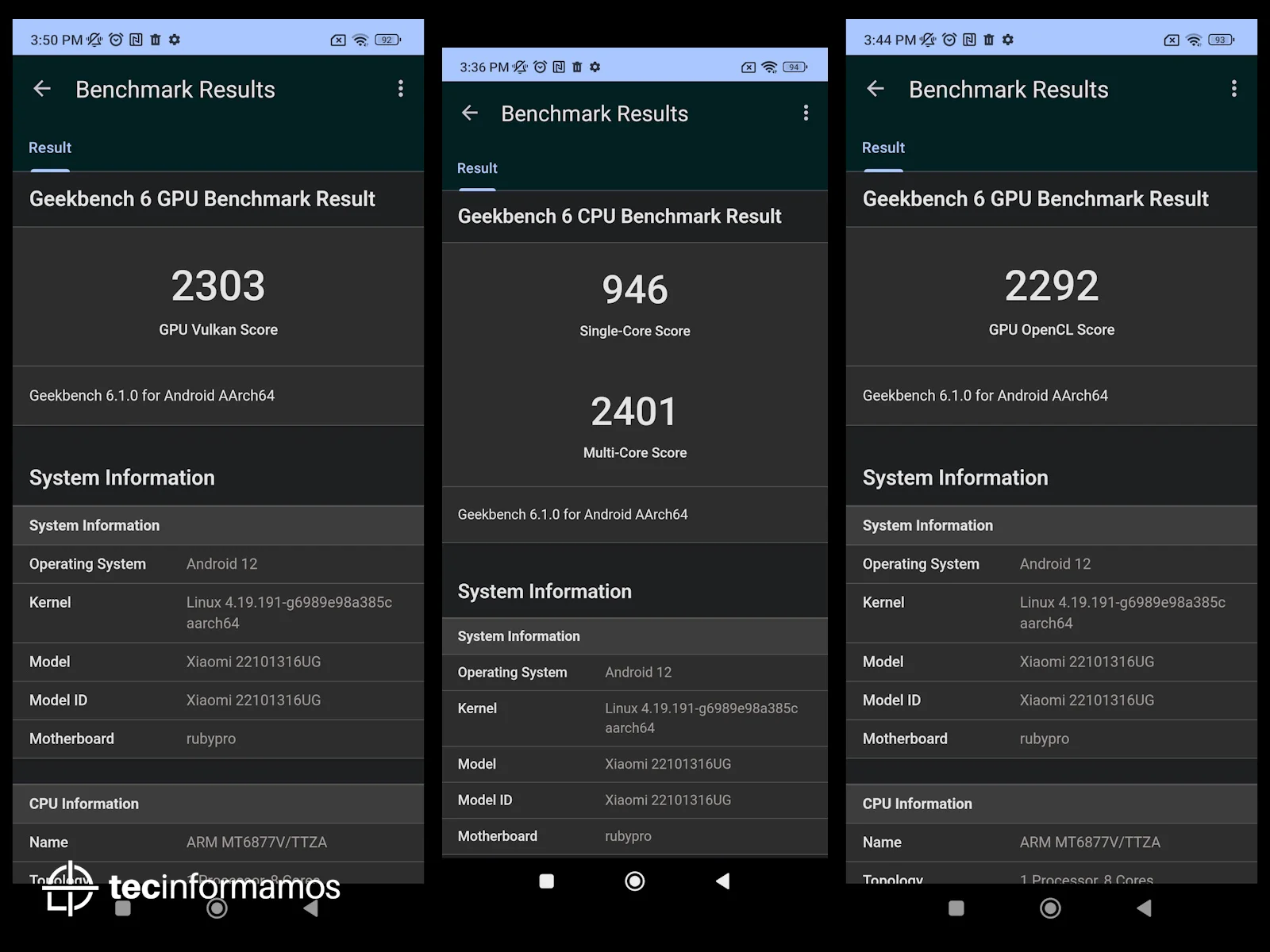Viewport: 1270px width, 952px height.
Task: Tap the 2401 Multi-Core Score value
Action: coord(634,412)
